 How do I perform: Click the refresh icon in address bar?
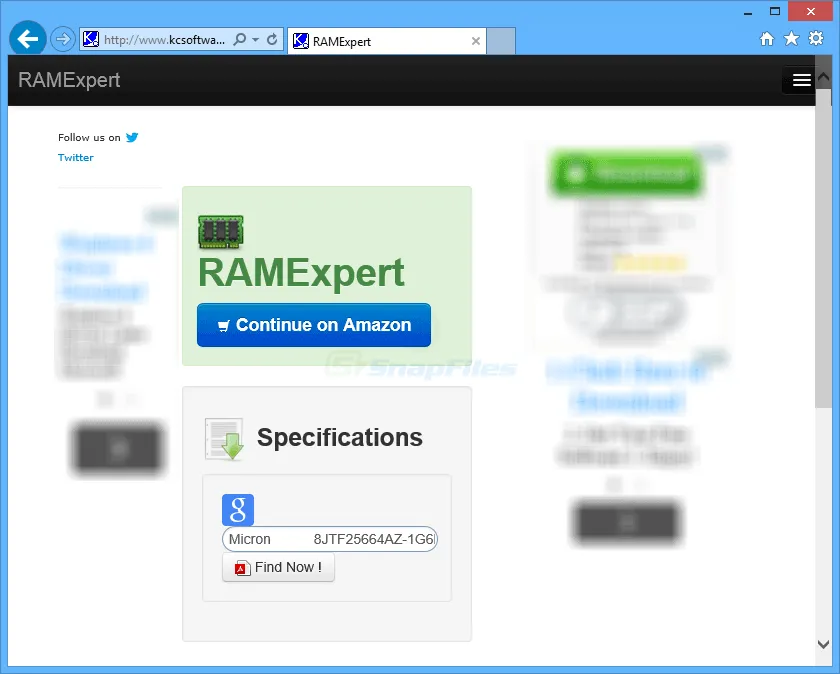coord(272,40)
